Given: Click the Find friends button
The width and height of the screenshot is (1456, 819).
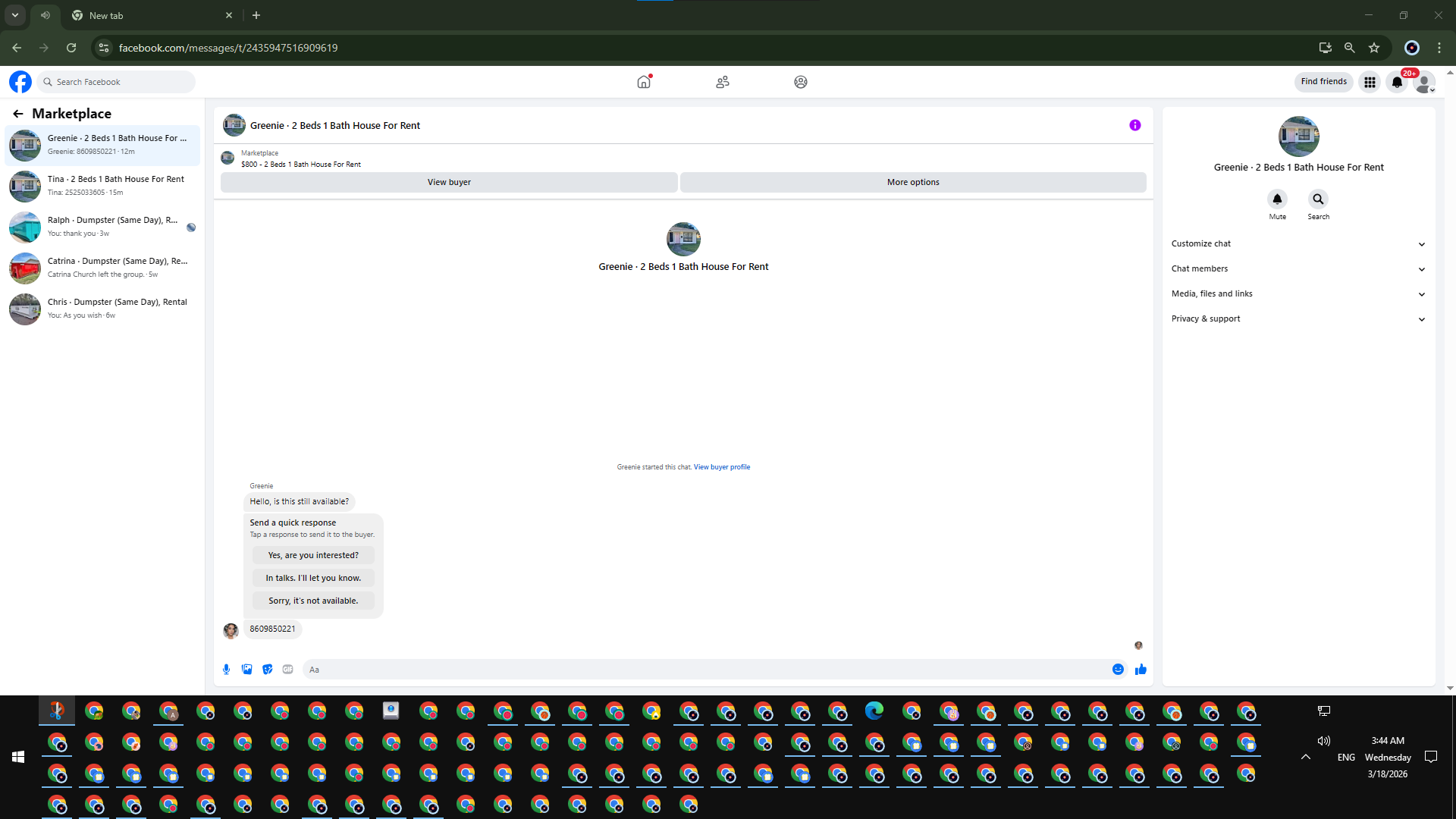Looking at the screenshot, I should pos(1324,82).
